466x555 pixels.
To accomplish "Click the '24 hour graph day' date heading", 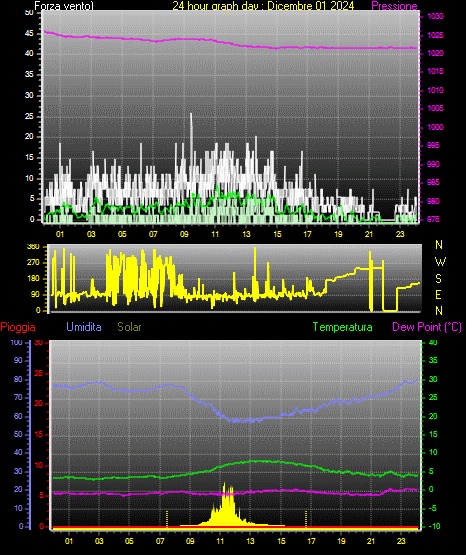I will [x=263, y=6].
